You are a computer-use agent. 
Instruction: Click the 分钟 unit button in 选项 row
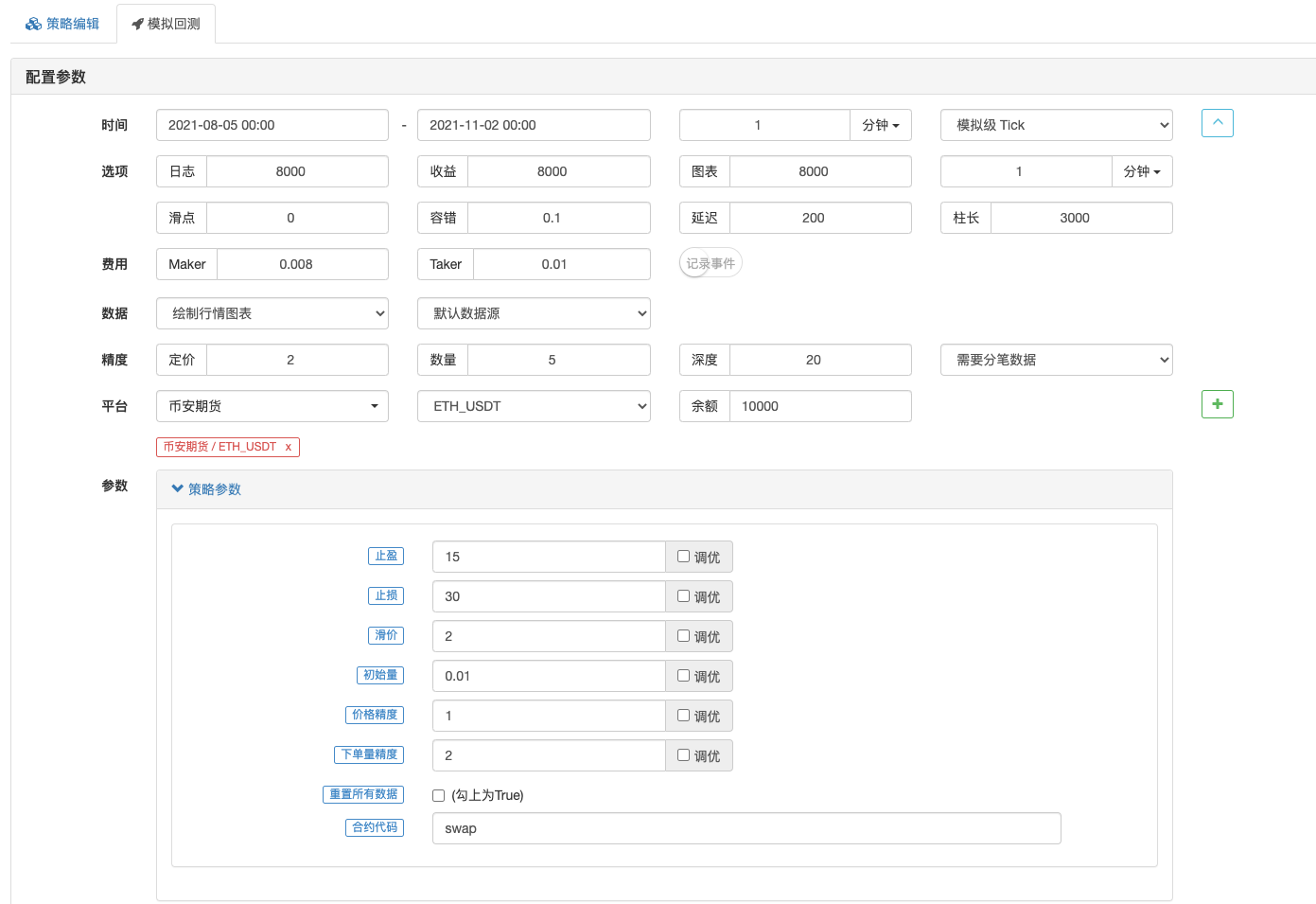[1141, 171]
